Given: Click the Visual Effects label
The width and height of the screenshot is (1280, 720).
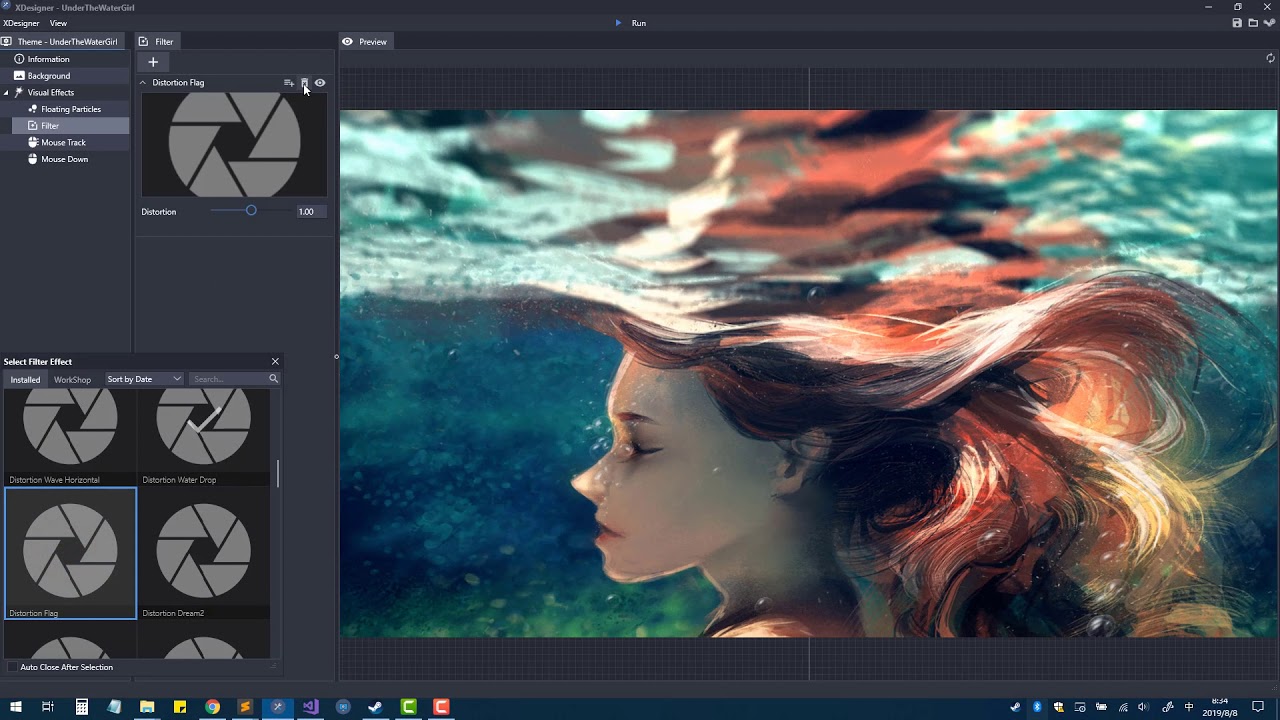Looking at the screenshot, I should point(51,93).
